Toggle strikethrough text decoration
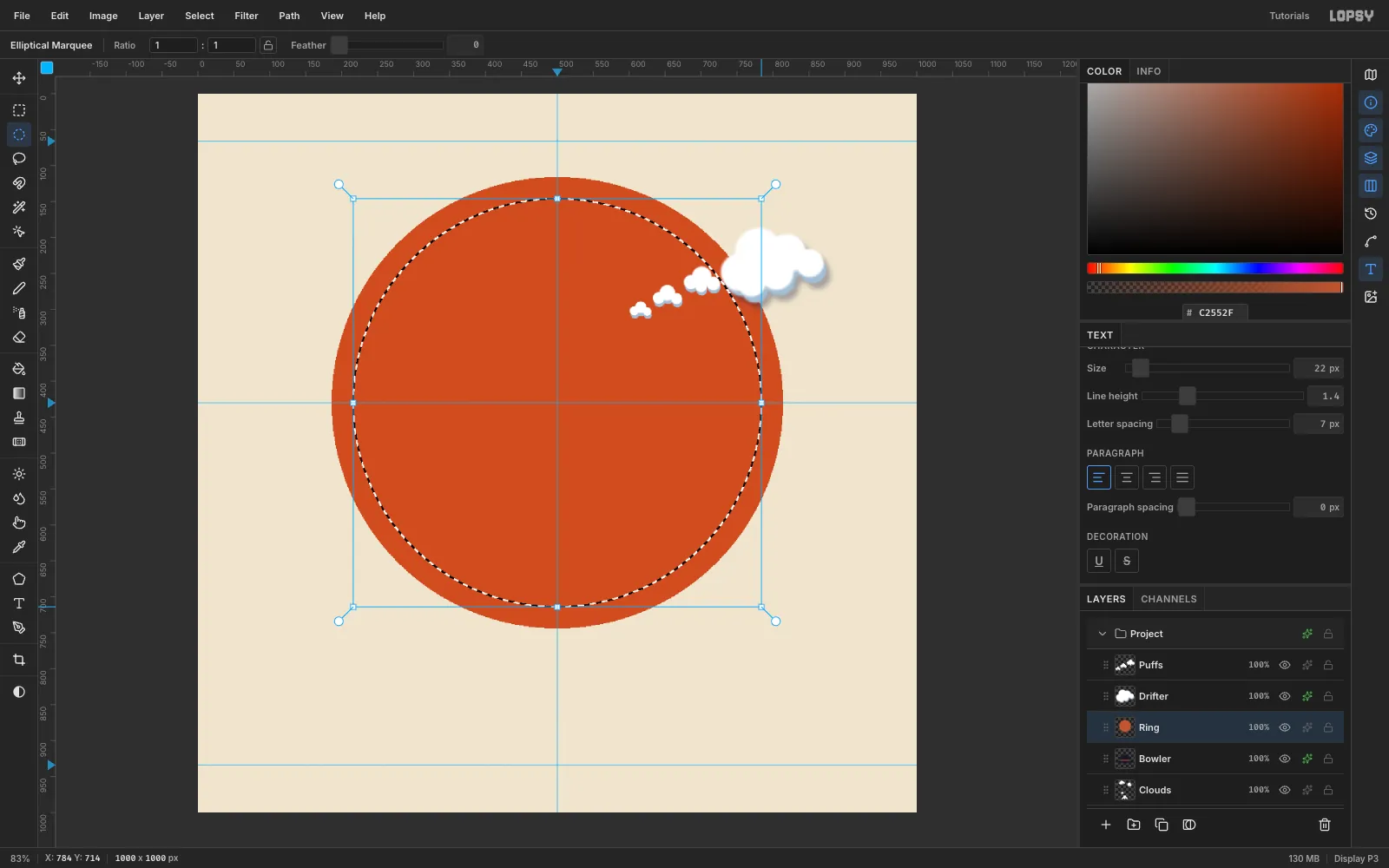 coord(1127,561)
